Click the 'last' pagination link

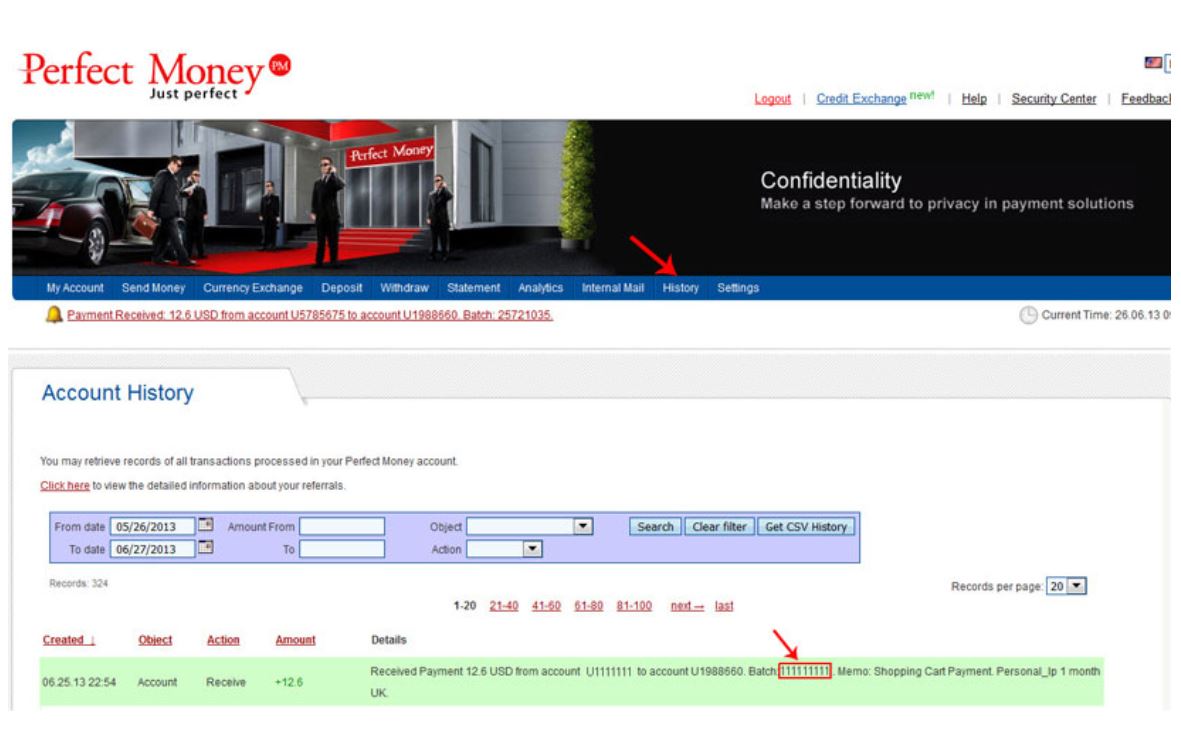pos(724,606)
